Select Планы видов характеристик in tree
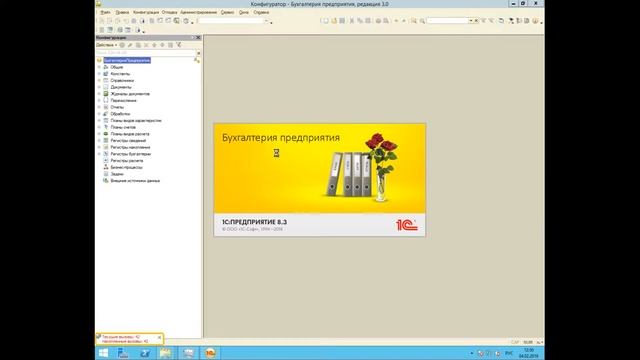Image resolution: width=640 pixels, height=360 pixels. click(x=136, y=121)
